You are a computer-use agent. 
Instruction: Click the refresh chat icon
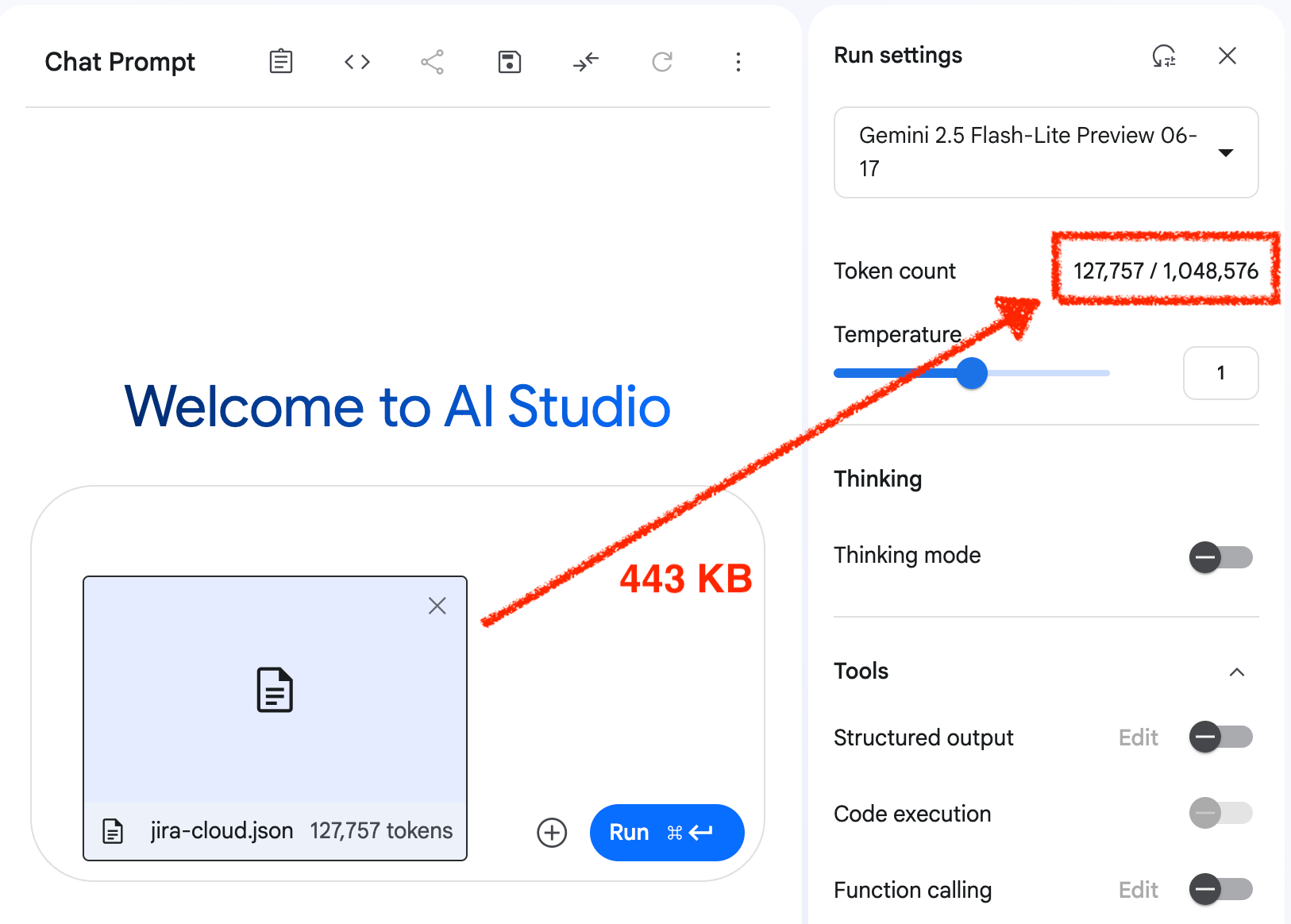(x=662, y=62)
